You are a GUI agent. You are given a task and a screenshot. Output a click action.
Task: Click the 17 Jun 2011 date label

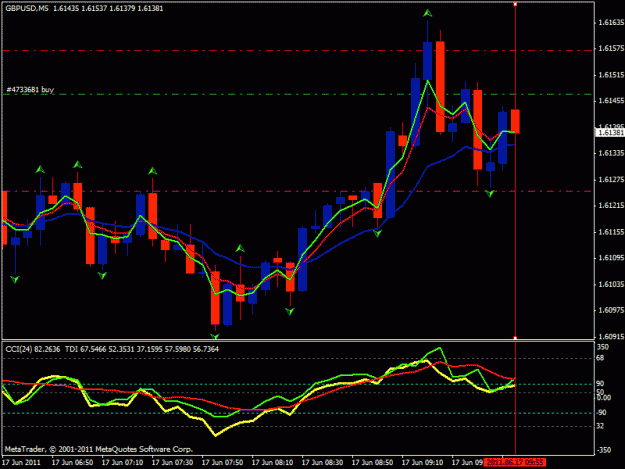coord(22,463)
